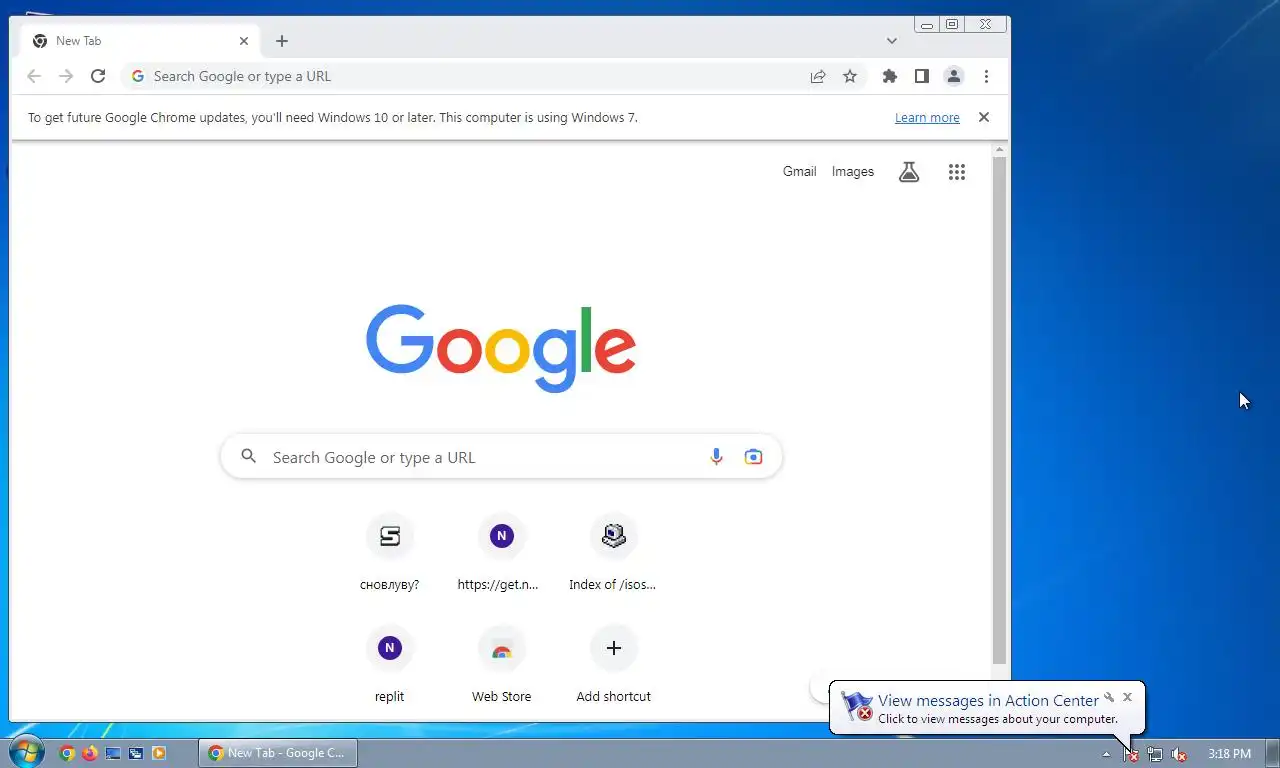This screenshot has width=1280, height=768.
Task: Open the Google apps grid
Action: [x=957, y=172]
